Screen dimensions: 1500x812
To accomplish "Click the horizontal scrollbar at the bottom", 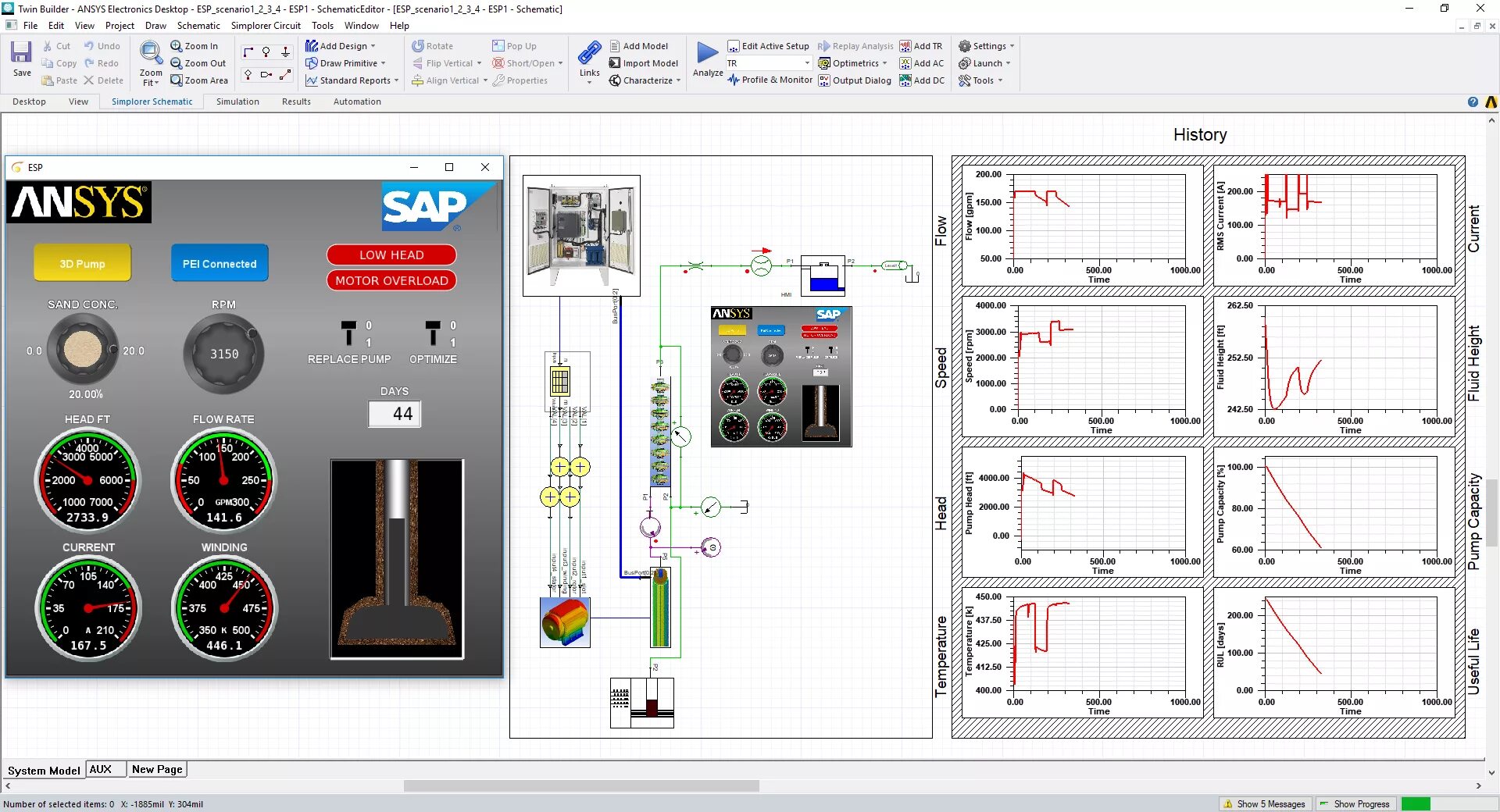I will tap(581, 785).
